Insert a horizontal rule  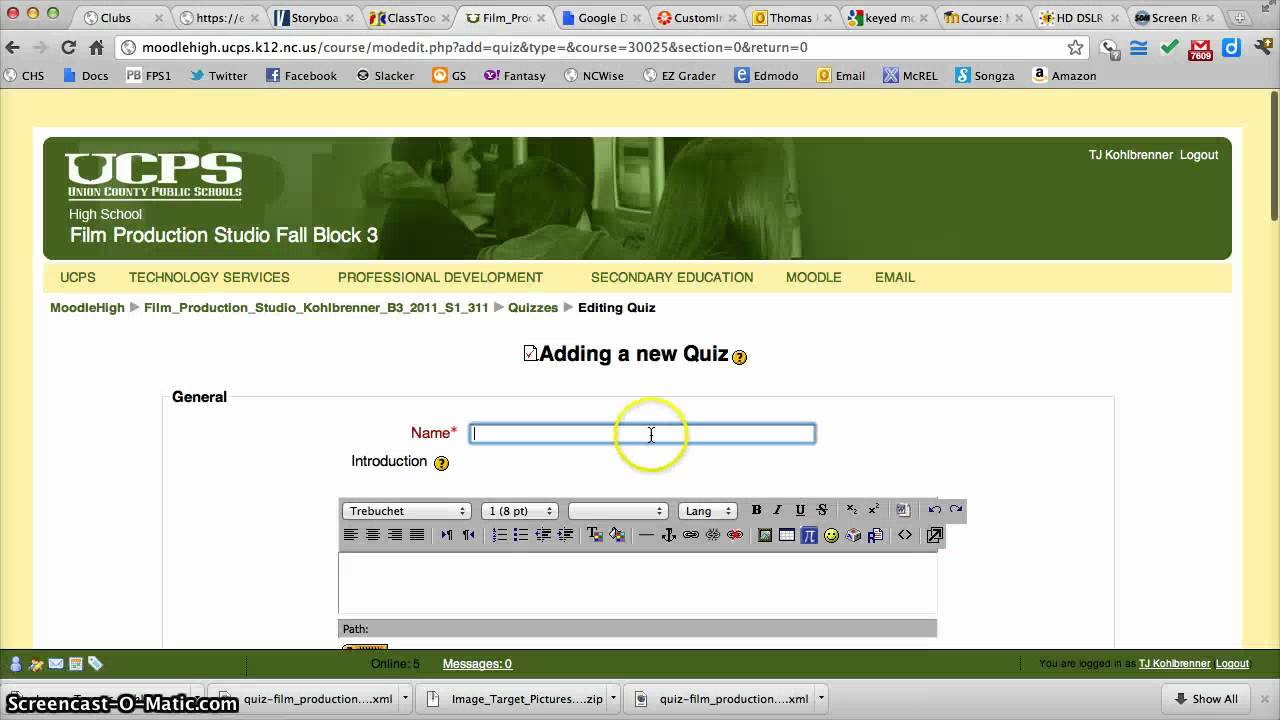[646, 535]
